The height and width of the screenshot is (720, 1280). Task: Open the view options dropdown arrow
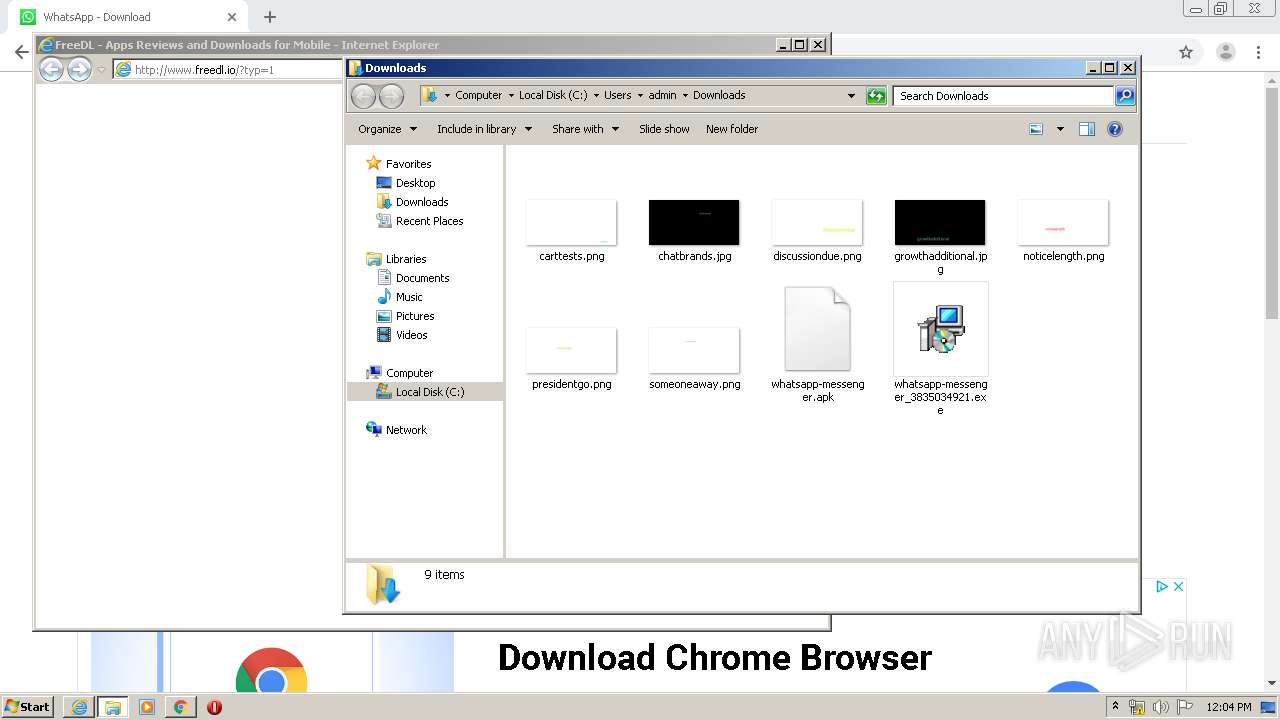1060,129
